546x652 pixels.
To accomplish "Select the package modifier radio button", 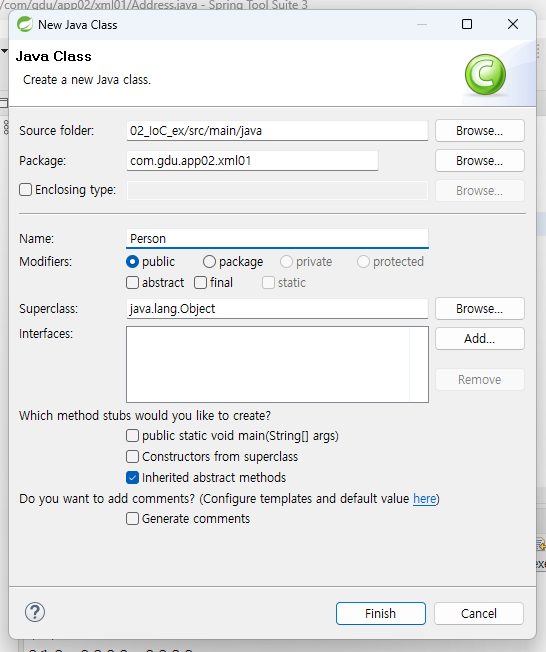I will 209,262.
